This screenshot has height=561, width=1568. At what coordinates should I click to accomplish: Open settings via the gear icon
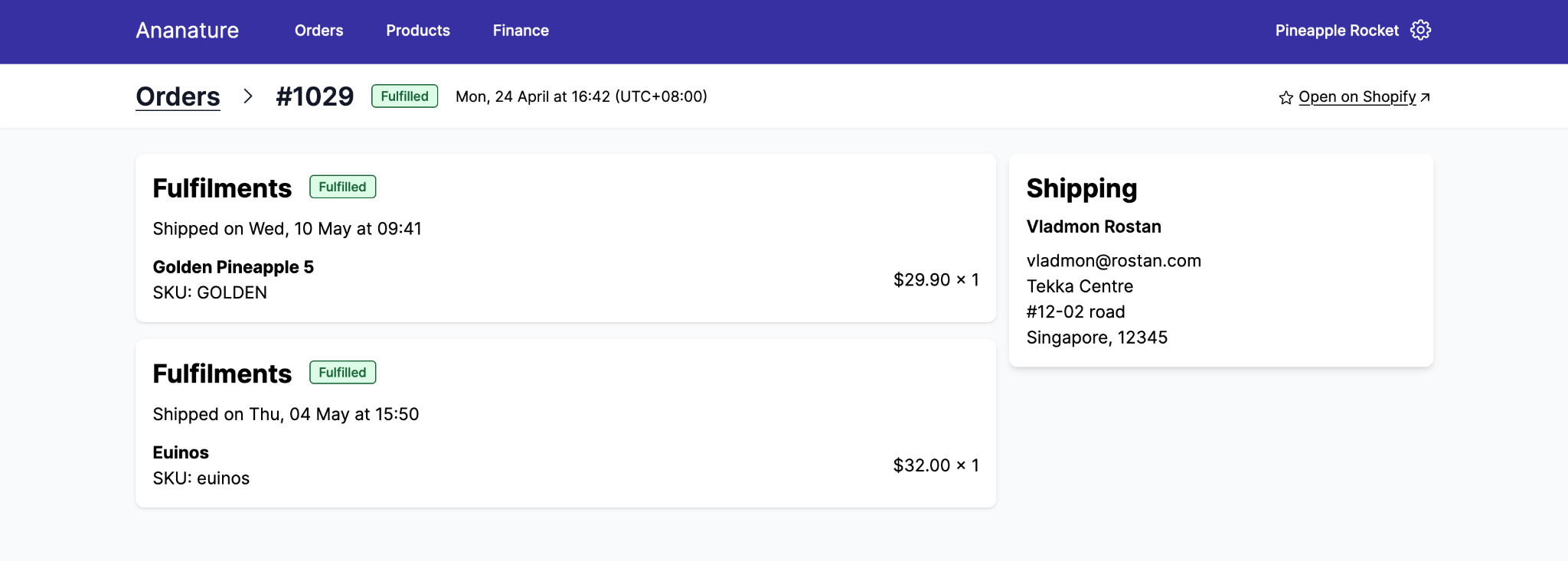tap(1420, 31)
